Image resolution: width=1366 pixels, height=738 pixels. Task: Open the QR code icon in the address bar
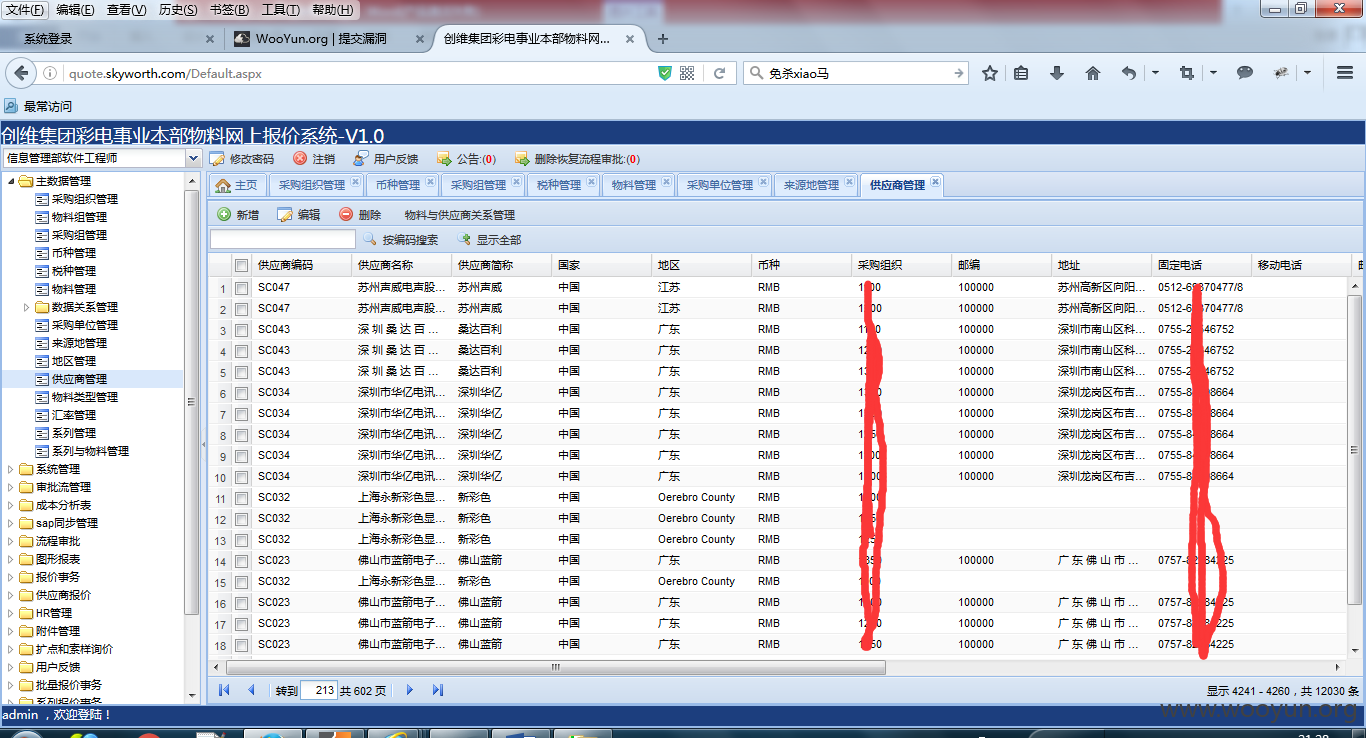click(x=687, y=73)
